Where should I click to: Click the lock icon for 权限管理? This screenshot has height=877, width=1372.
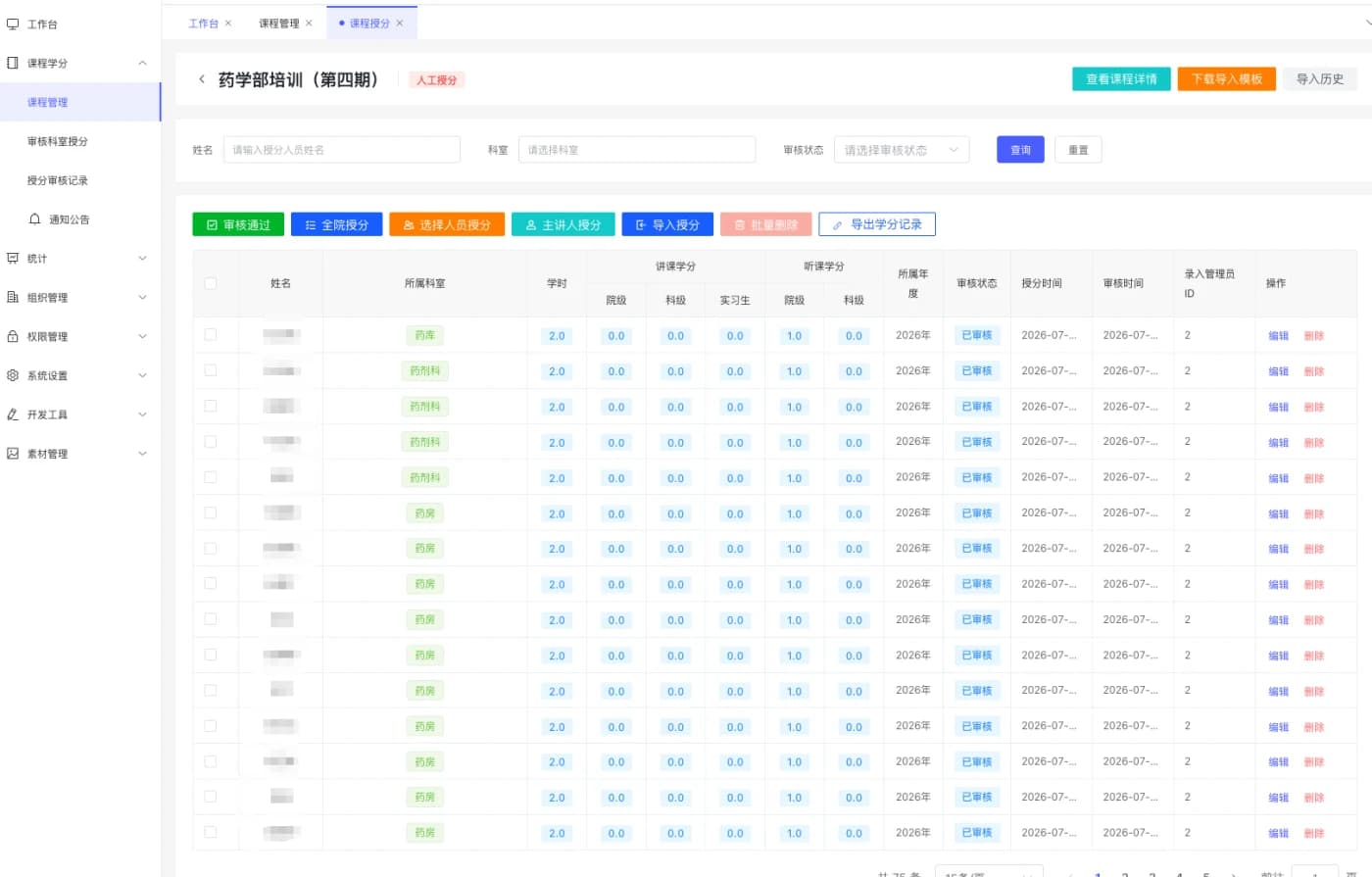point(13,336)
